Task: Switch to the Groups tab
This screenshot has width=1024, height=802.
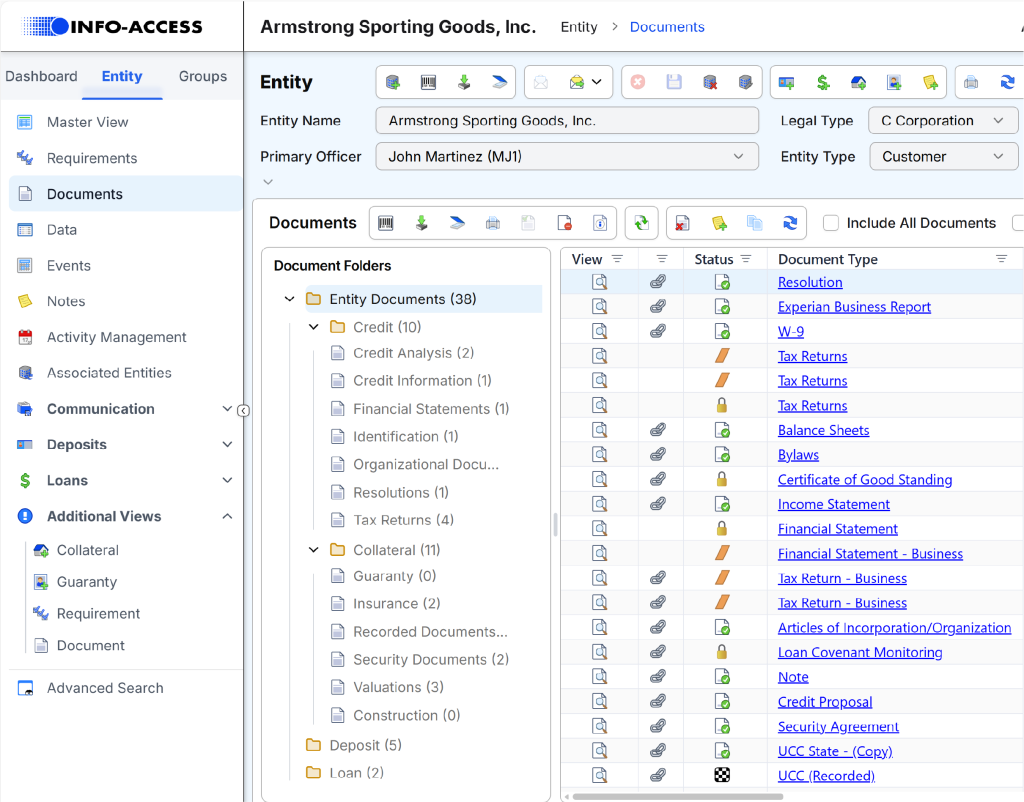Action: [x=202, y=75]
